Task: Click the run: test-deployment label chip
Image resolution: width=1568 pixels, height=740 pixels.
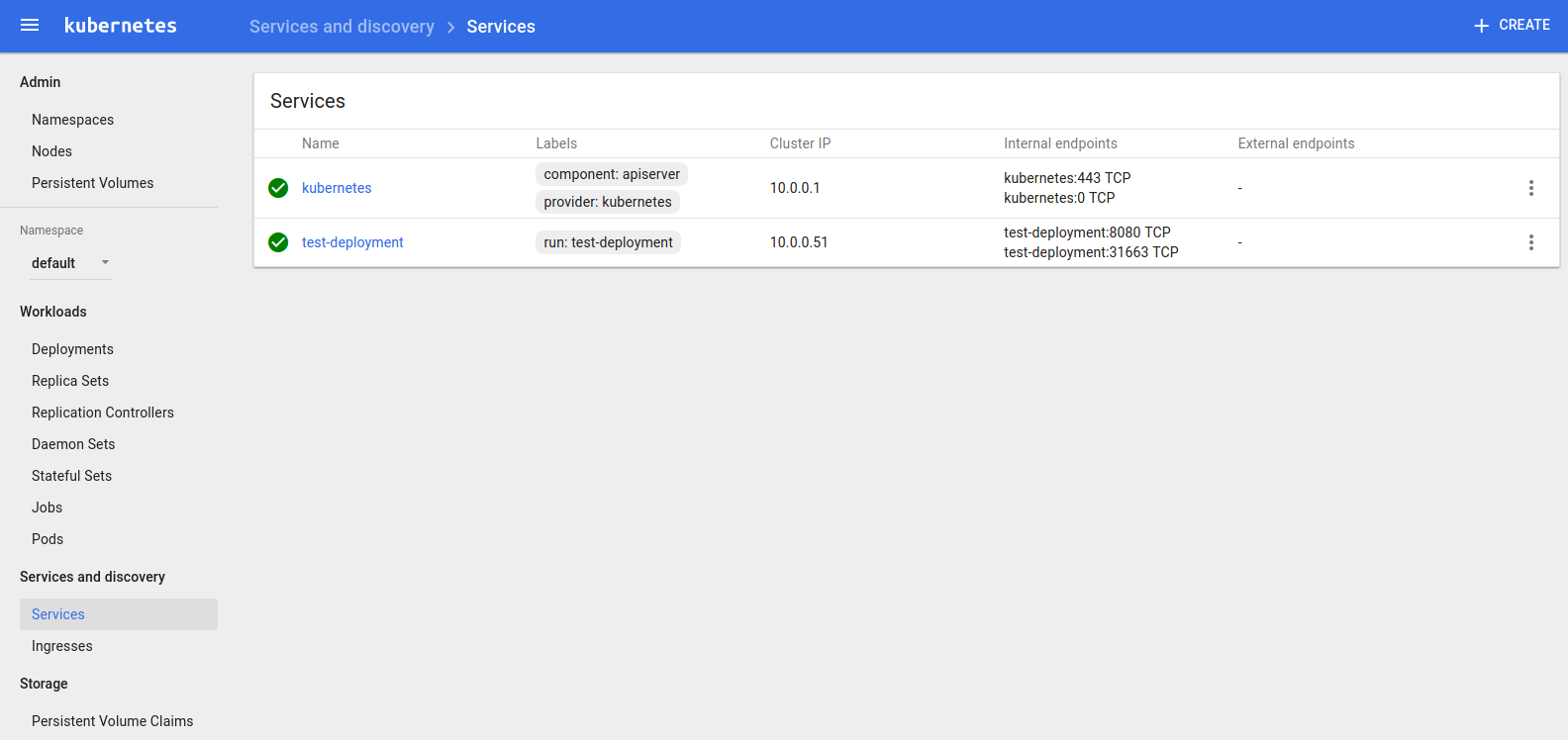Action: [x=608, y=242]
